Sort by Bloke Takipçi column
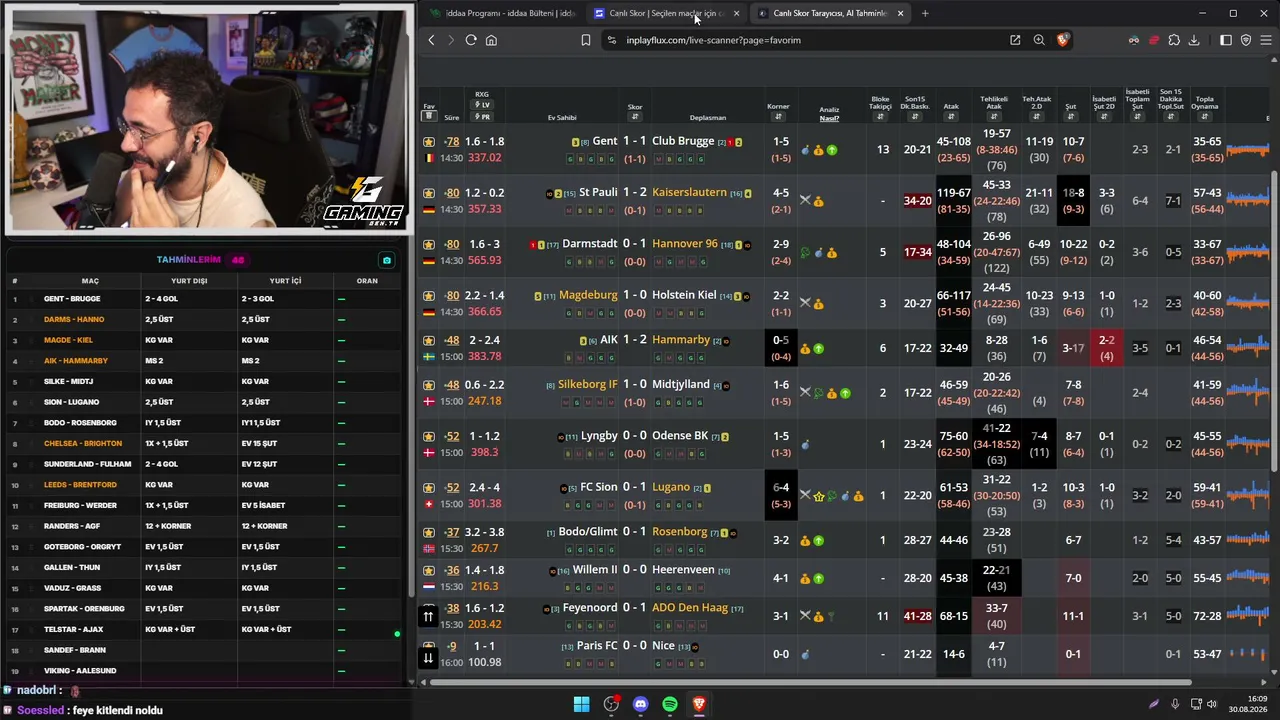 coord(880,117)
